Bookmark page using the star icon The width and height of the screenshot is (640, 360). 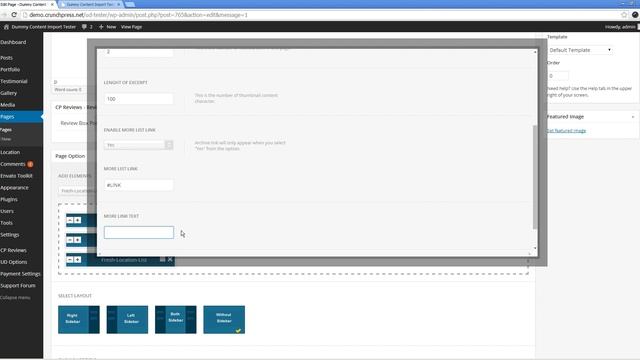[624, 15]
